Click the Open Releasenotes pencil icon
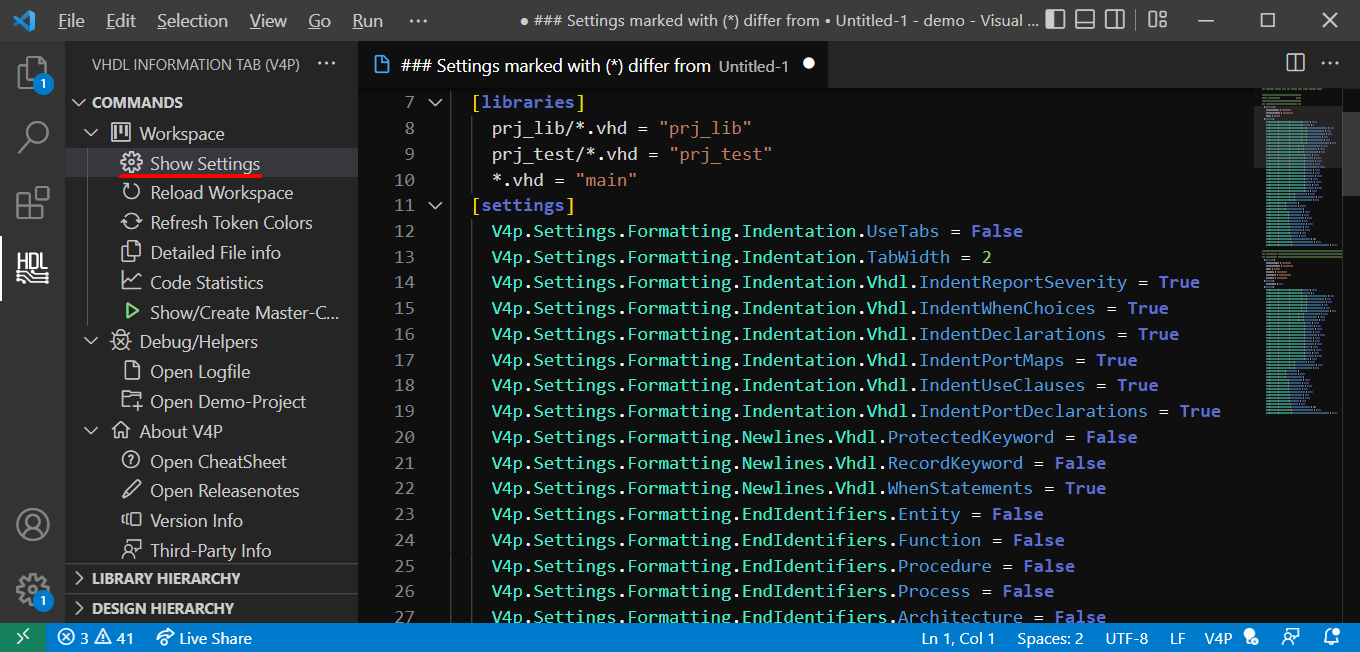The height and width of the screenshot is (652, 1360). point(131,490)
